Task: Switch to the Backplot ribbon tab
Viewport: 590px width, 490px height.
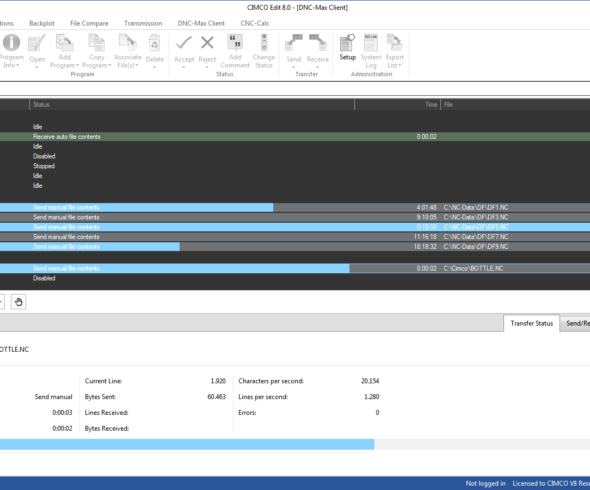Action: tap(42, 23)
